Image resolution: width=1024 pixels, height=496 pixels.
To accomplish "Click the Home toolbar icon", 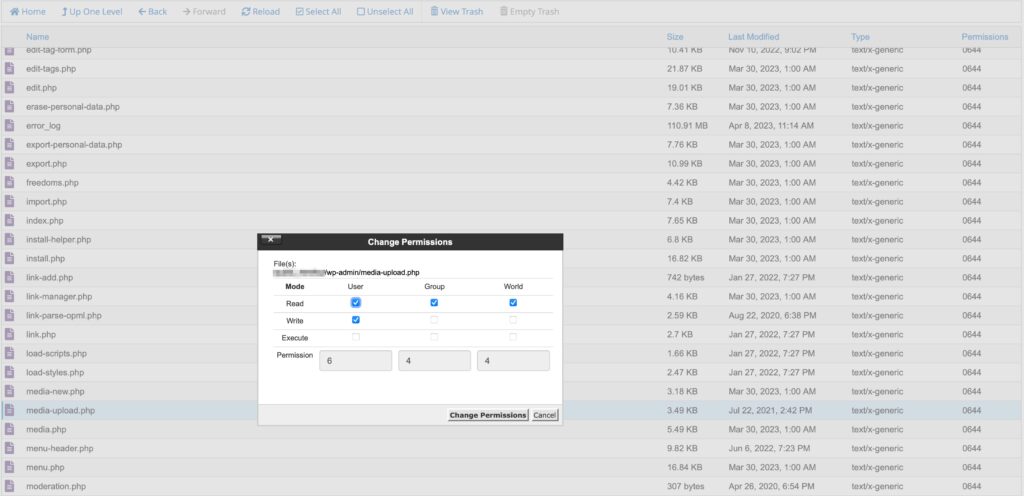I will point(27,12).
